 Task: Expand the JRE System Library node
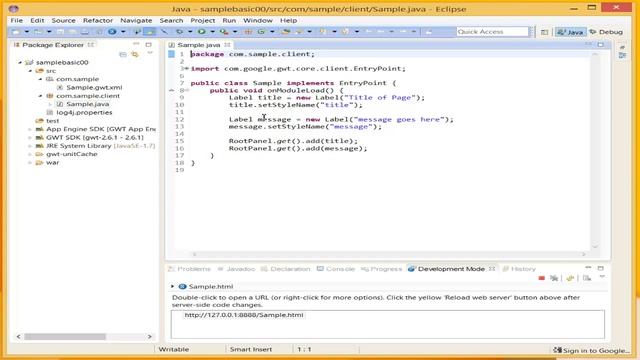pos(30,146)
